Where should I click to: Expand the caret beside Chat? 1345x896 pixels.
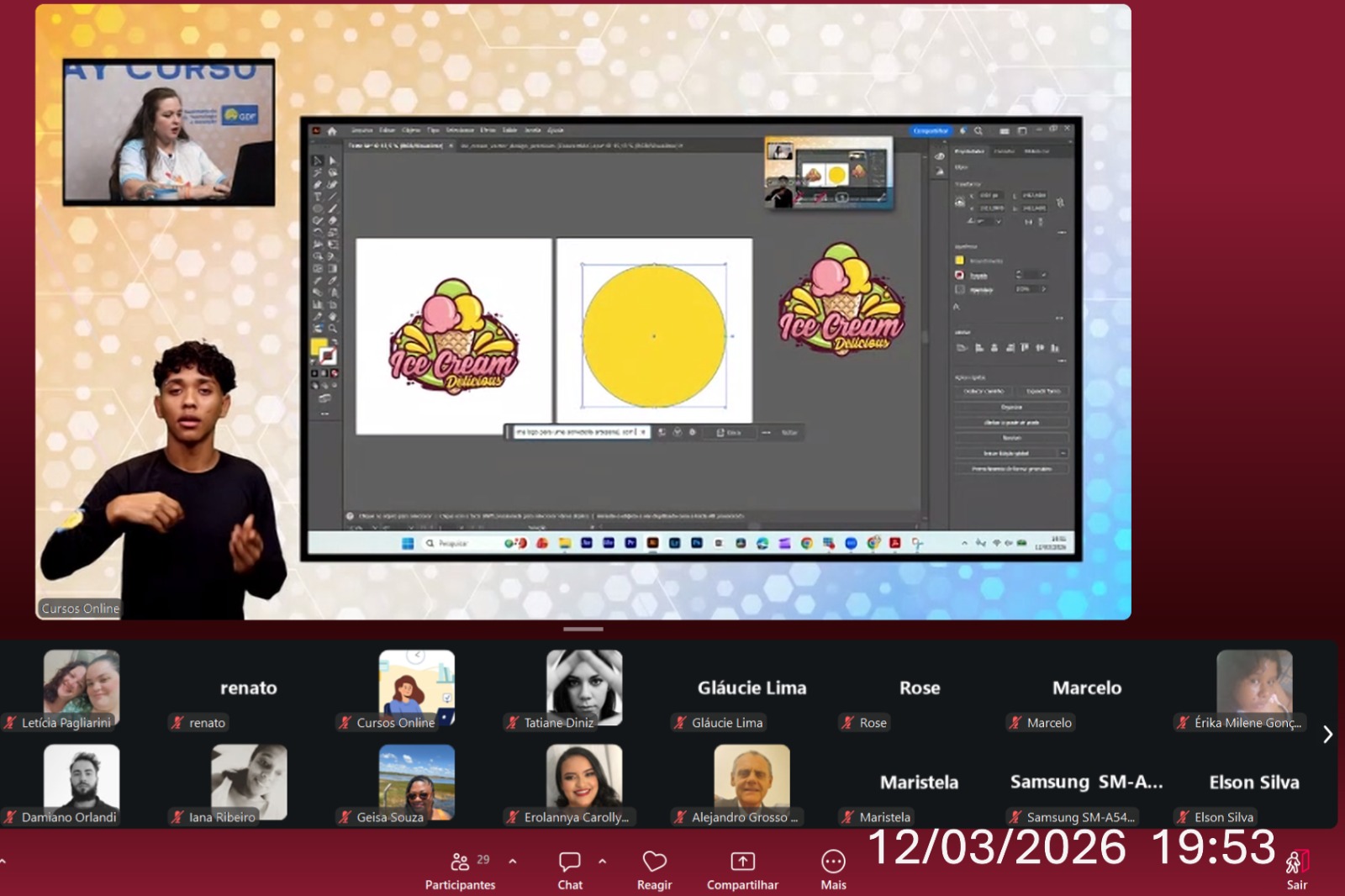pos(603,862)
